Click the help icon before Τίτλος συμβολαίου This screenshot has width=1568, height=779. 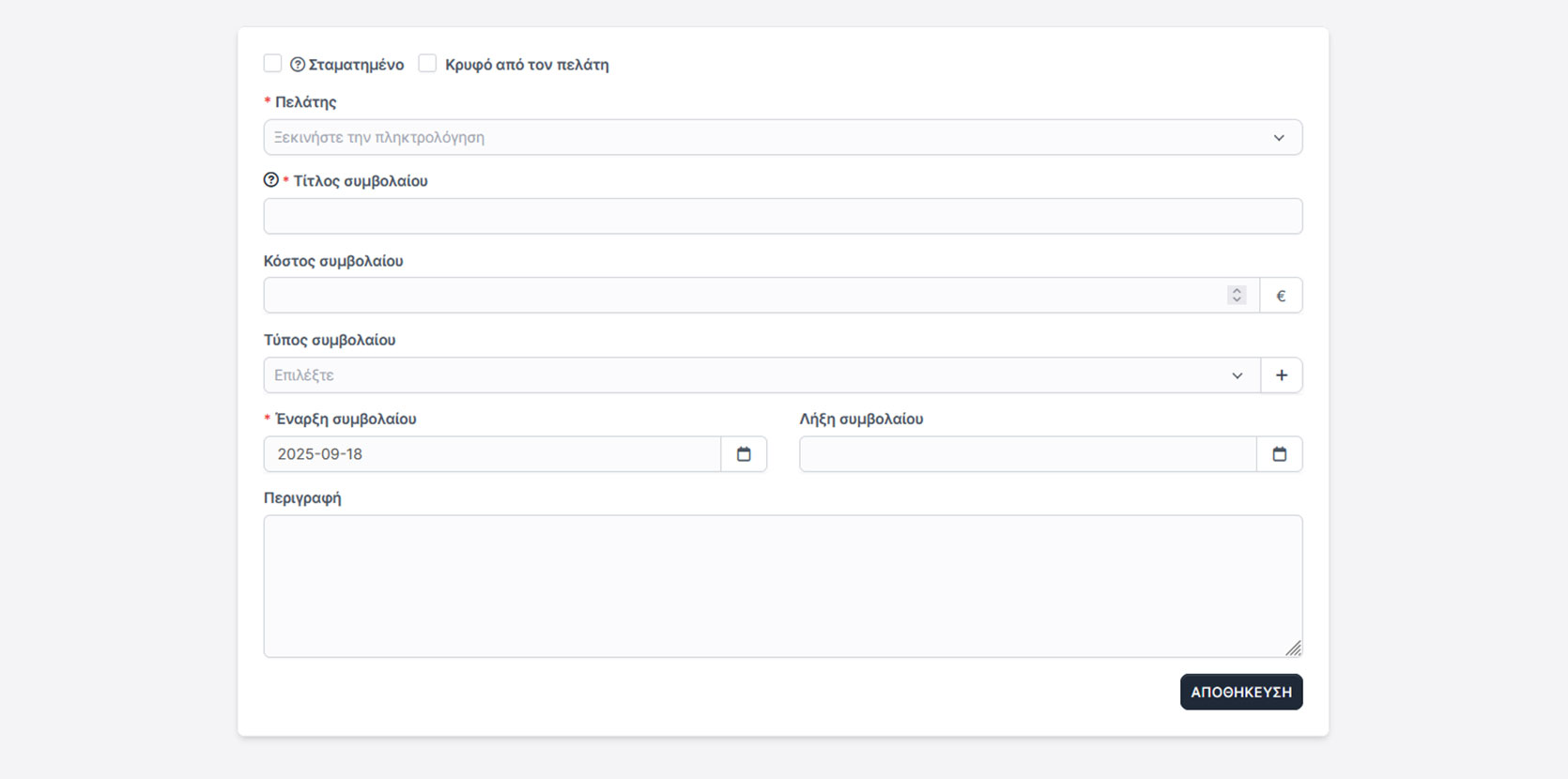271,180
